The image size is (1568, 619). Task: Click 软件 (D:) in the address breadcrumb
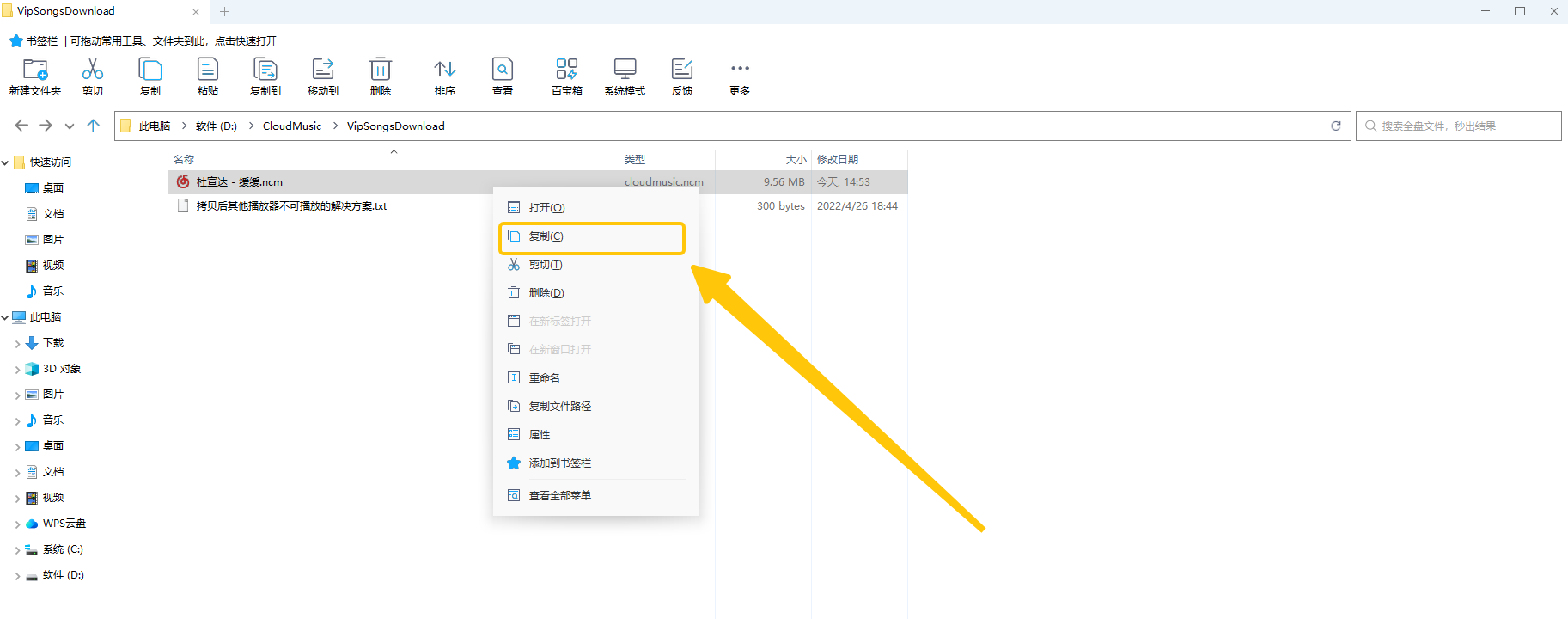click(217, 126)
